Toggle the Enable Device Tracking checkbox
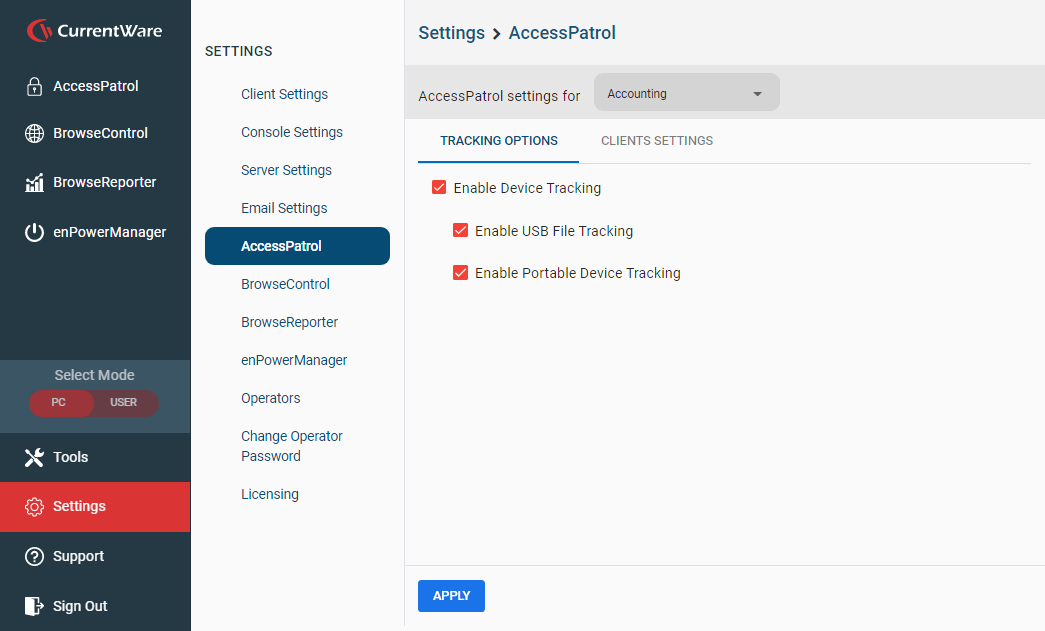 (439, 187)
